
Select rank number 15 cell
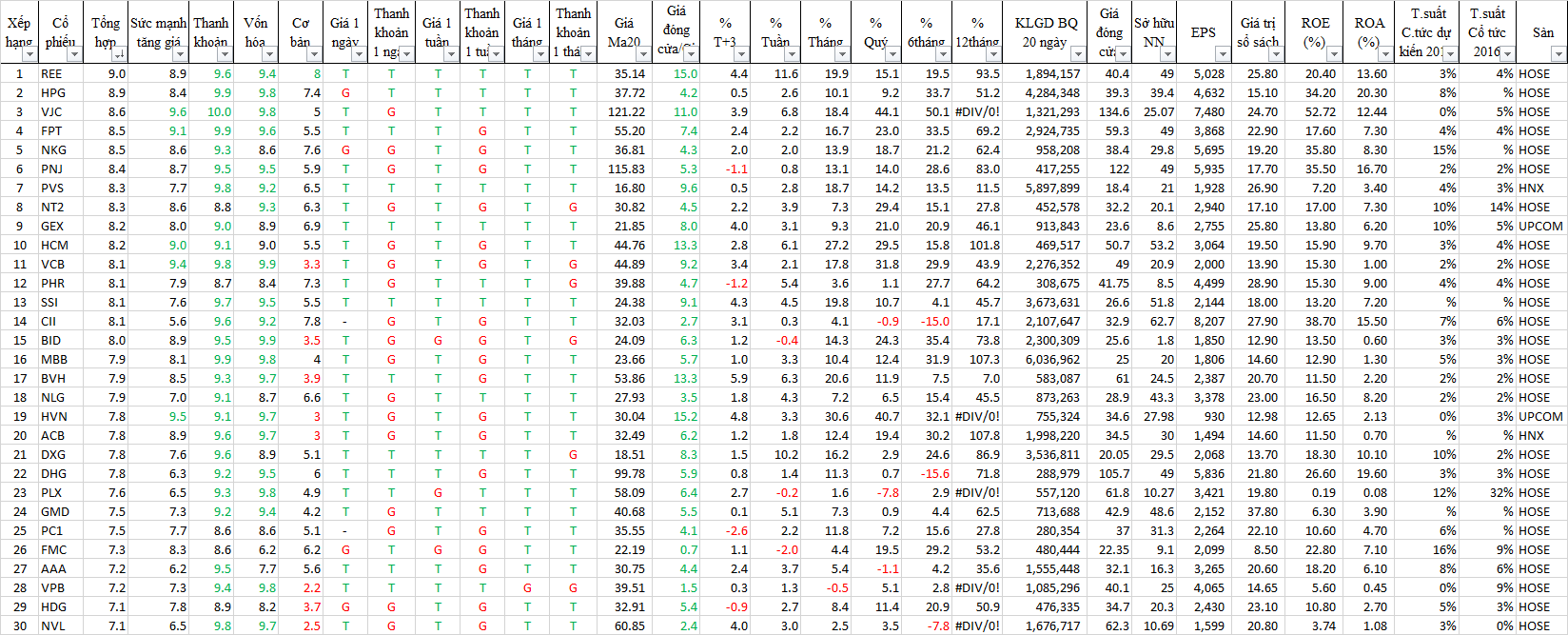coord(19,340)
